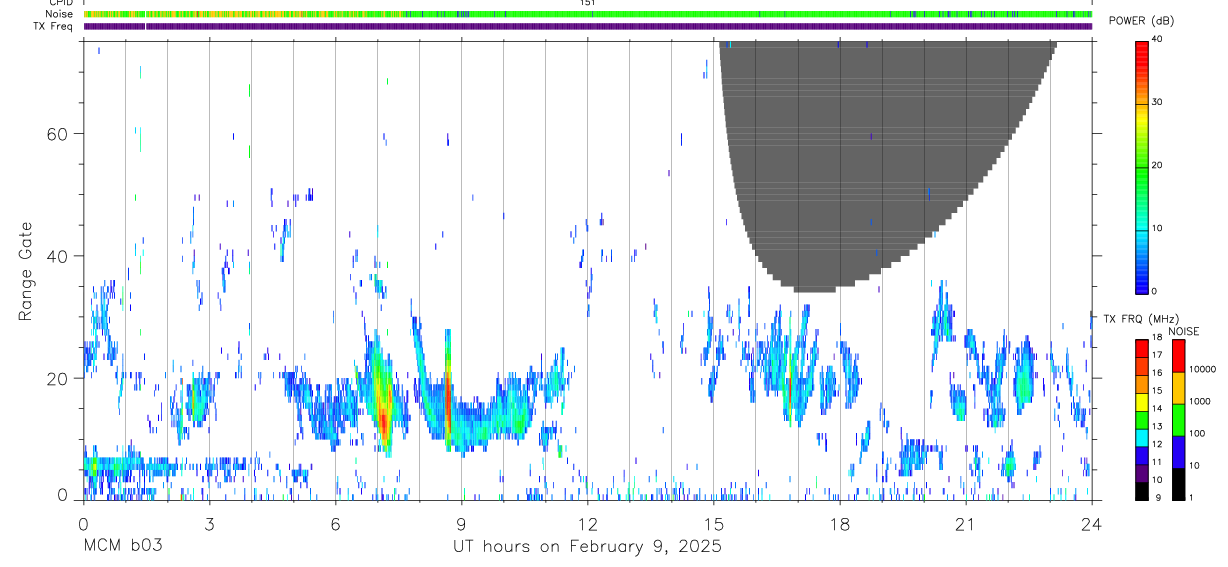This screenshot has width=1228, height=567.
Task: Click the 21 tick on UT hours axis
Action: pyautogui.click(x=966, y=523)
